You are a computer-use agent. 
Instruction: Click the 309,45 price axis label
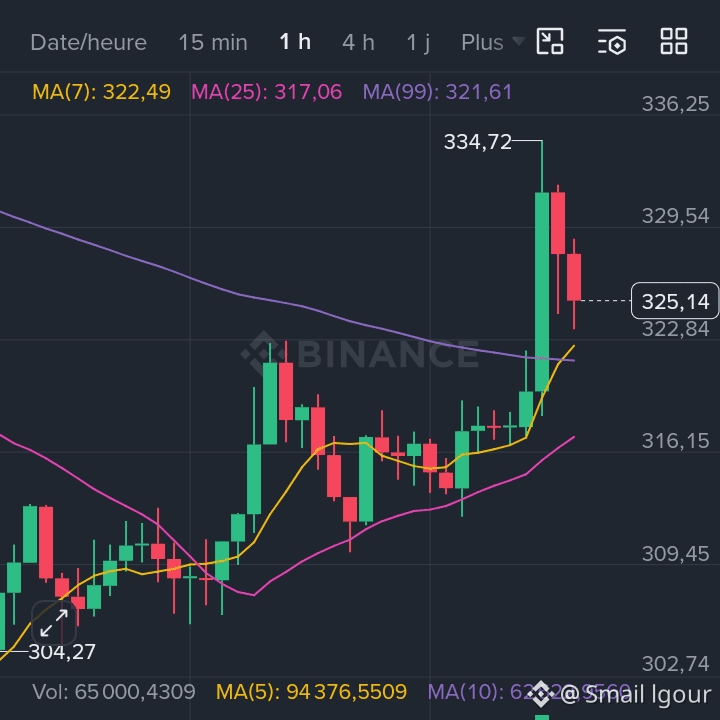click(675, 554)
